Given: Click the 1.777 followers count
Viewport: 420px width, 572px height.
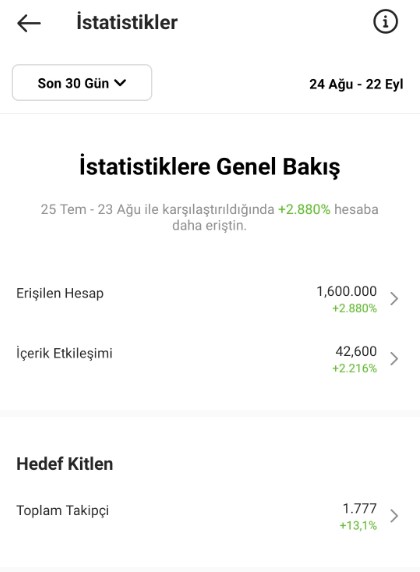Looking at the screenshot, I should [x=359, y=508].
